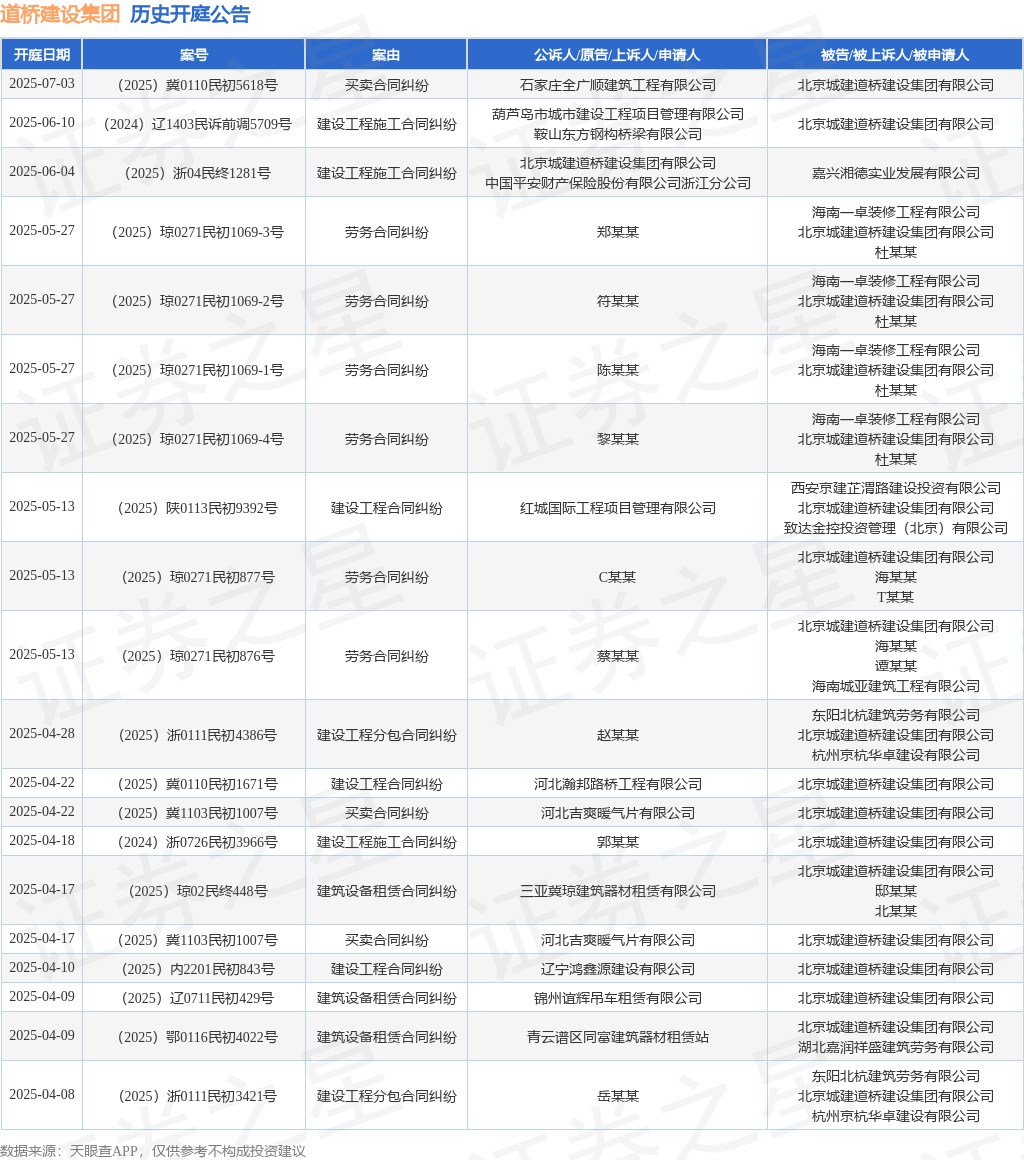Click defendant 邸某某
The height and width of the screenshot is (1160, 1024).
point(895,891)
